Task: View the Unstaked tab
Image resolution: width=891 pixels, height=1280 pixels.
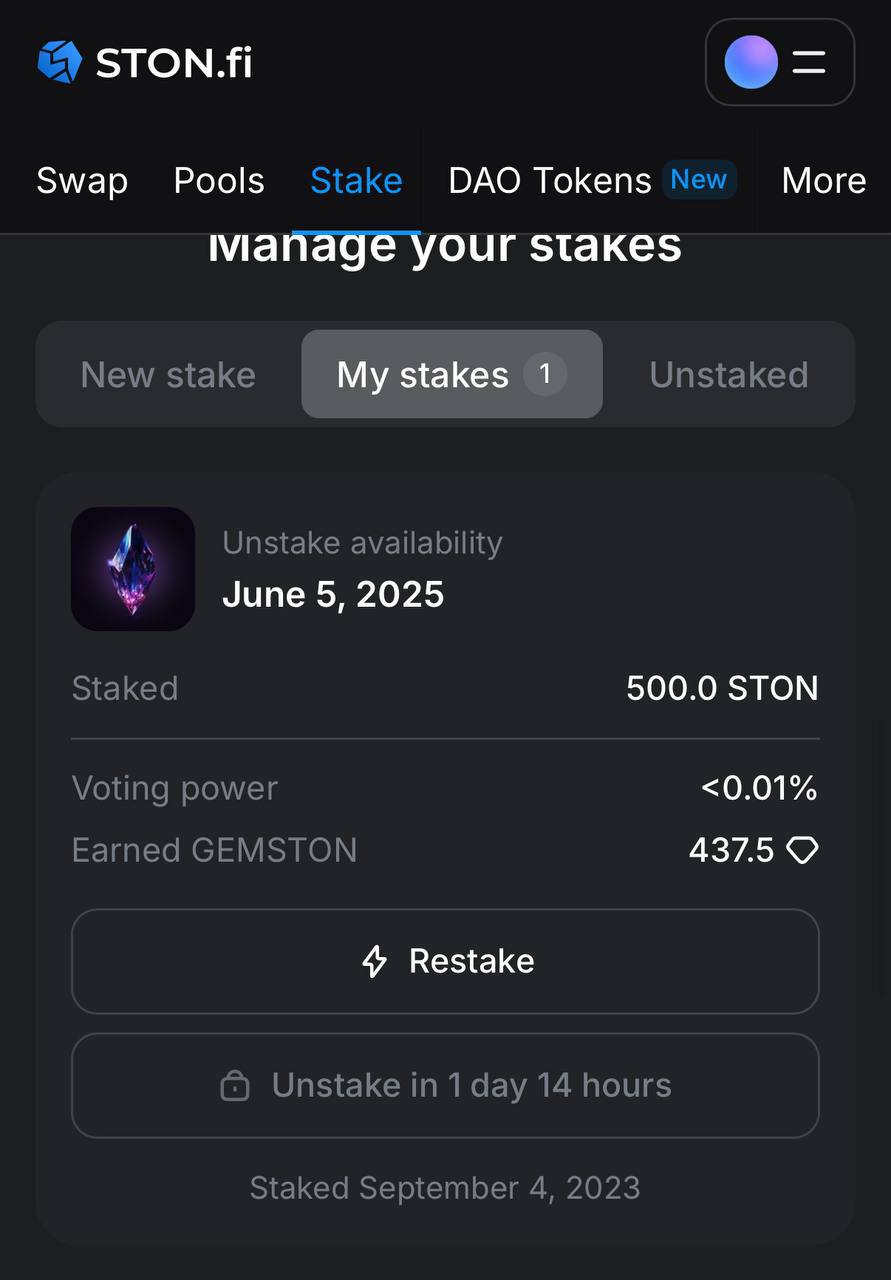Action: tap(729, 375)
